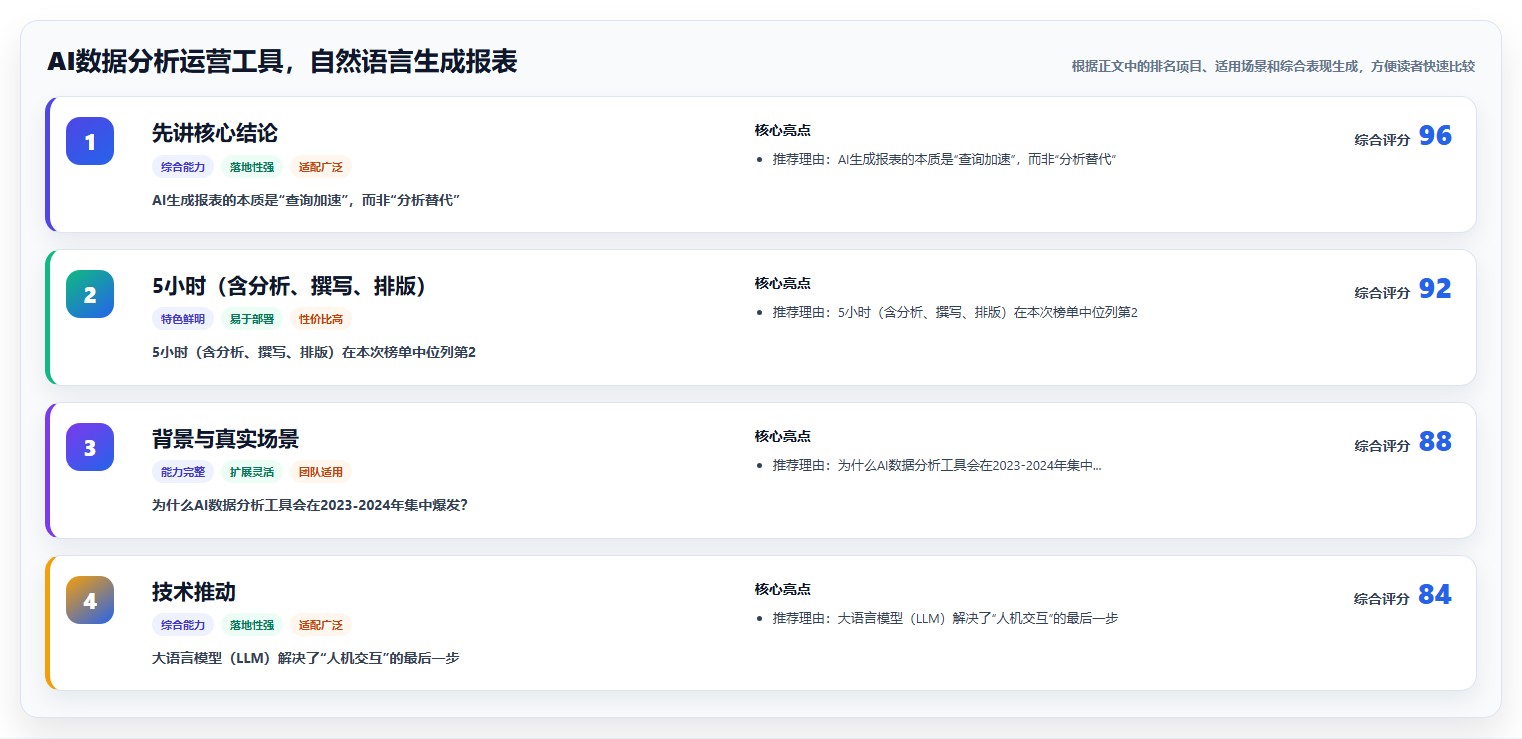Click '核心亮点' heading in the rank 2 card
Viewport: 1522px width, 739px height.
[x=782, y=284]
